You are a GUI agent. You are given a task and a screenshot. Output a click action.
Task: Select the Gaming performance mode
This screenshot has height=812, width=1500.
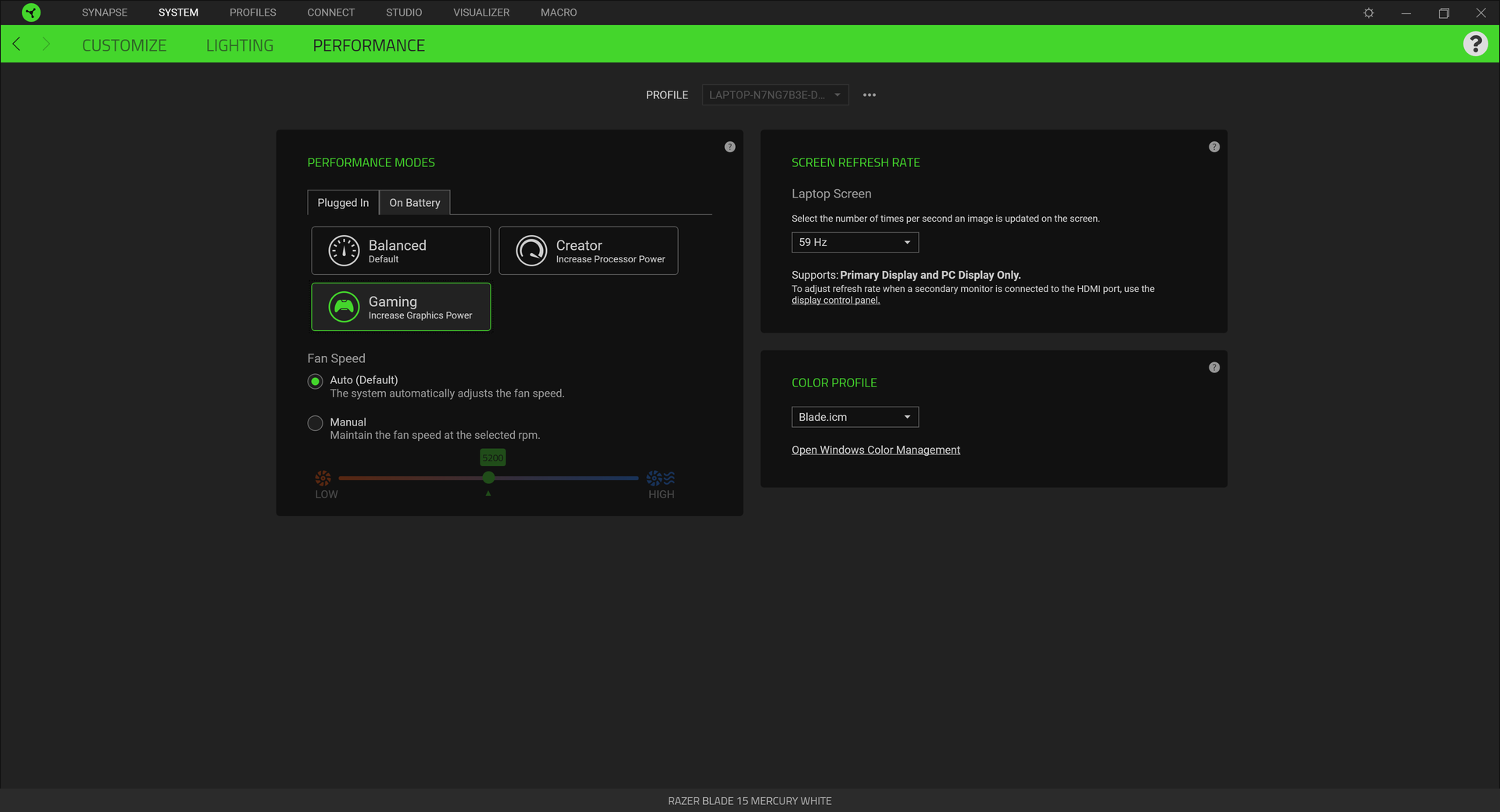[x=401, y=307]
